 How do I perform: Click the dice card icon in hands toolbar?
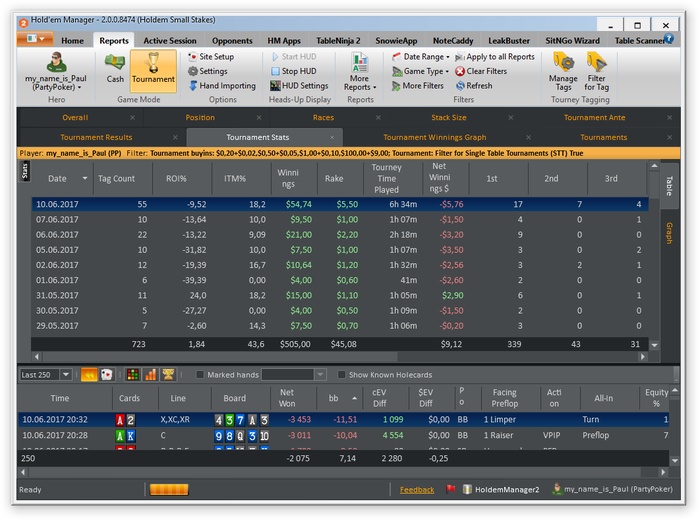[x=107, y=374]
